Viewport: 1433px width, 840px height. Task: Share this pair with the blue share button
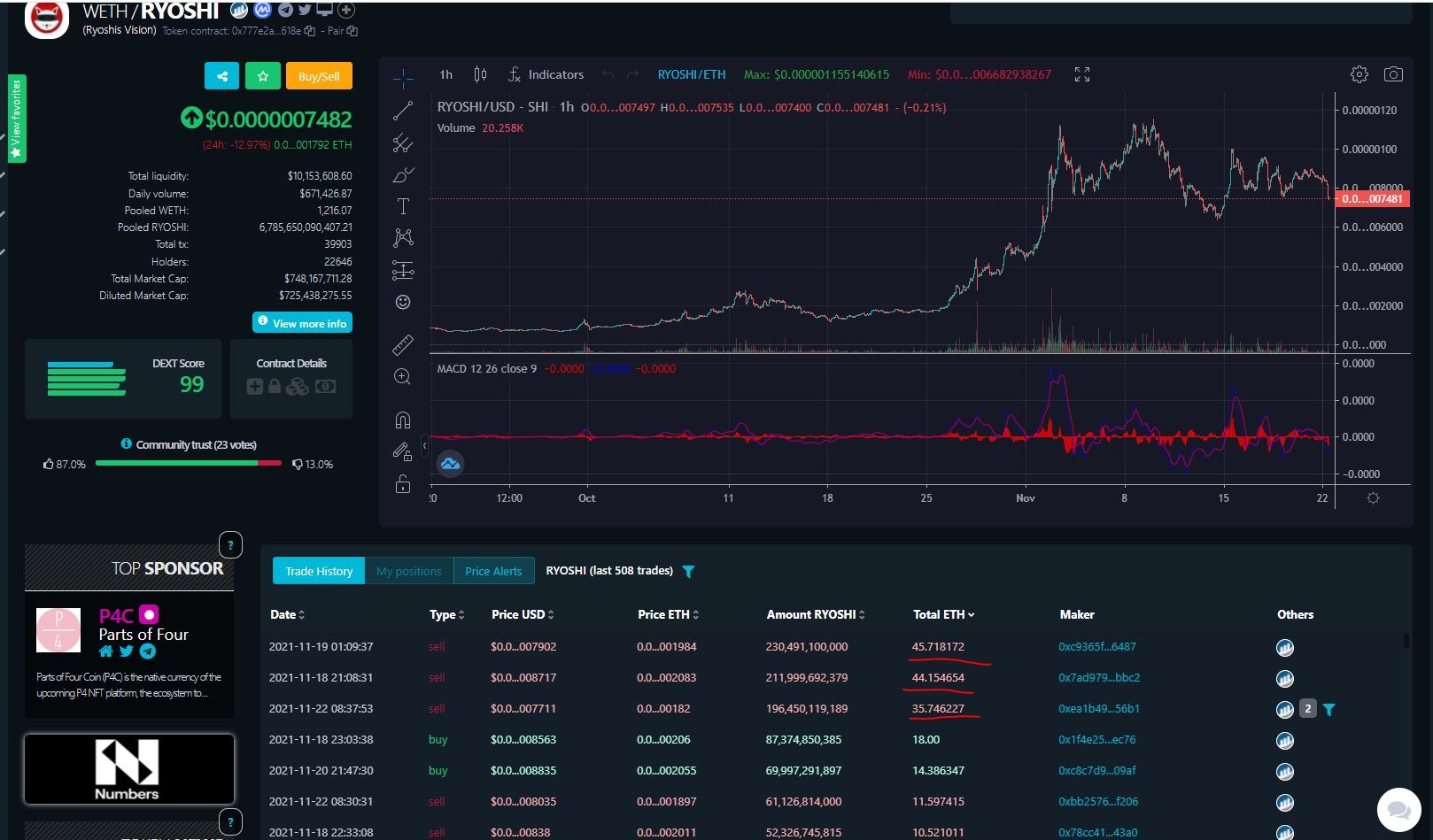221,76
